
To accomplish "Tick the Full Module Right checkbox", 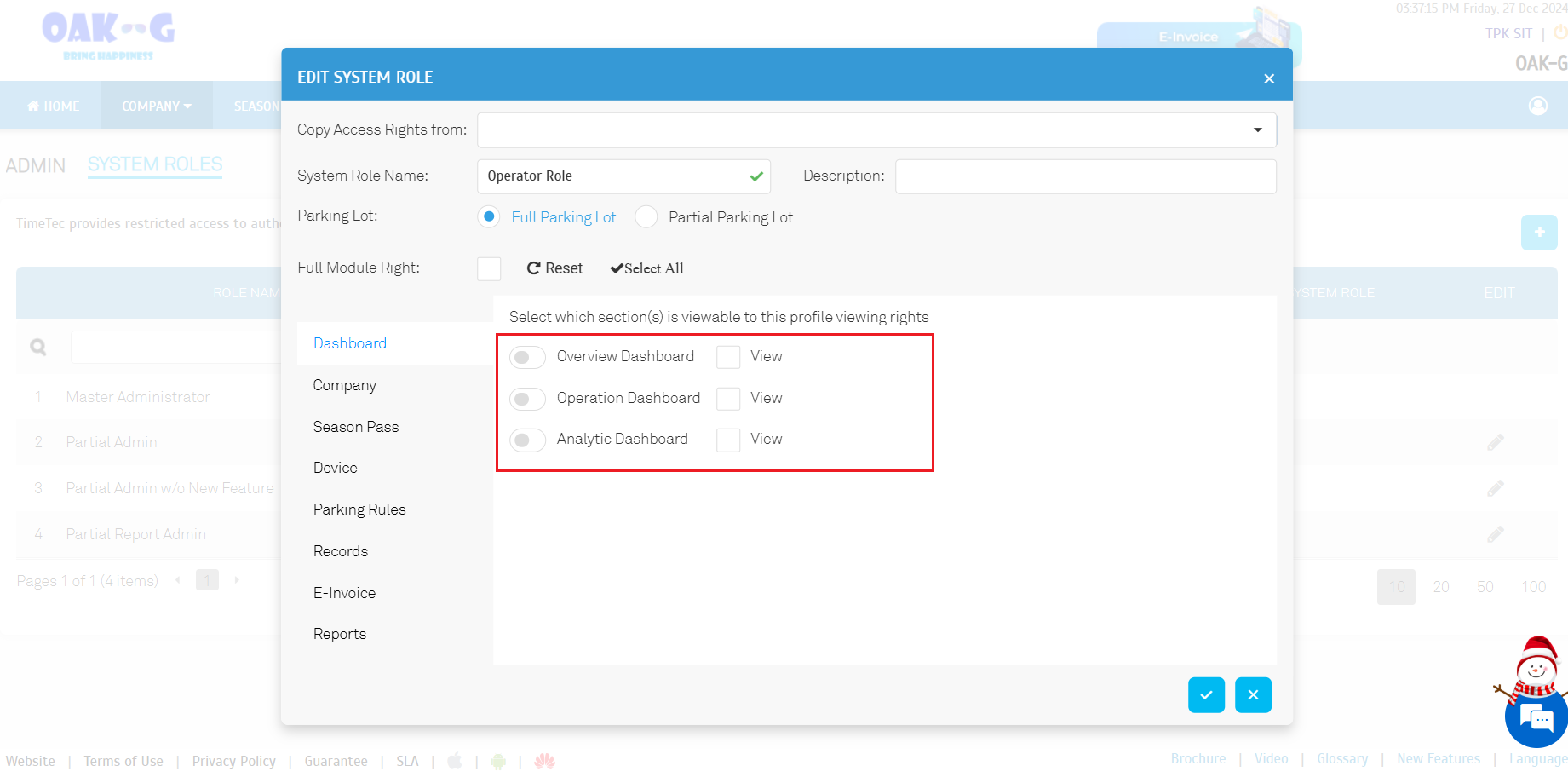I will pyautogui.click(x=489, y=268).
